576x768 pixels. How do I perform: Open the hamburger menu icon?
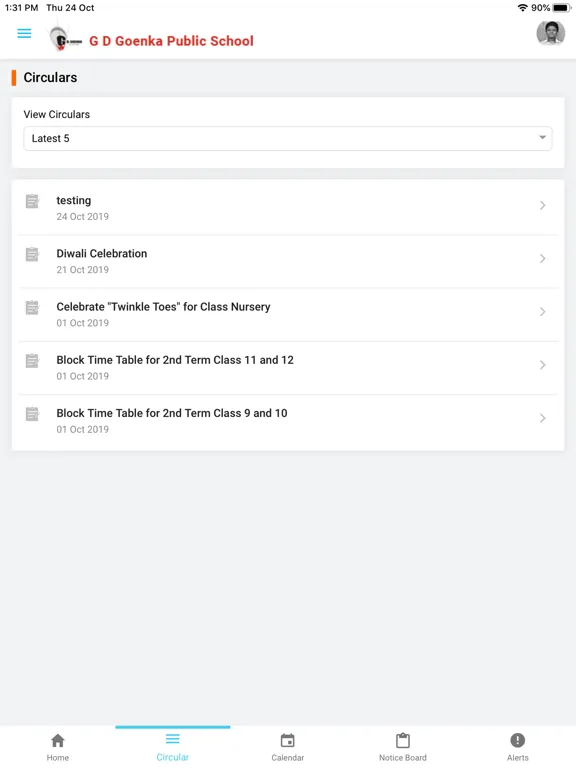coord(24,33)
